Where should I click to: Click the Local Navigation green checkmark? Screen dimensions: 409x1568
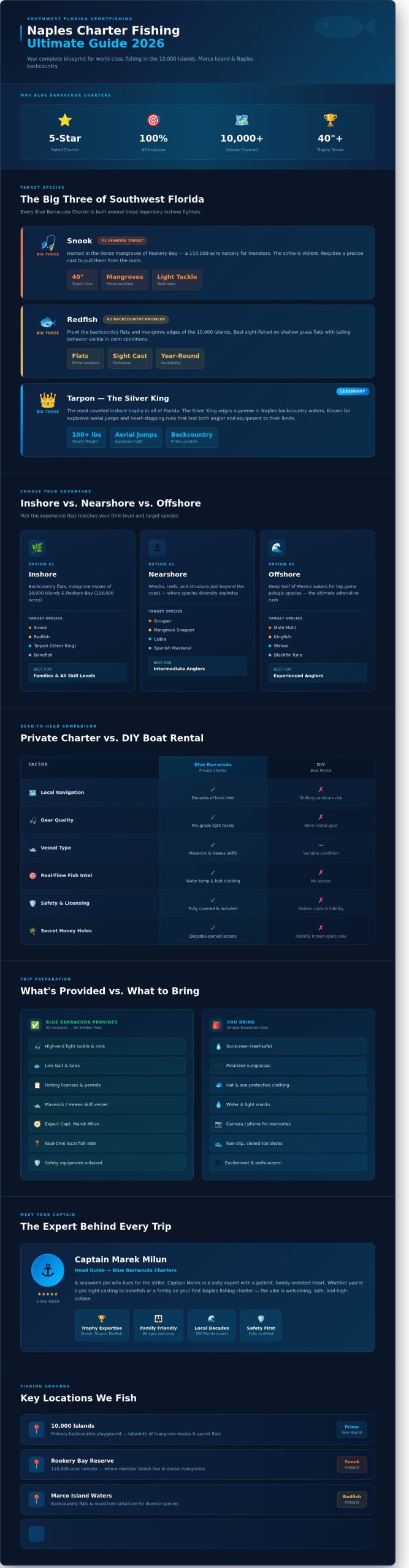pyautogui.click(x=213, y=790)
